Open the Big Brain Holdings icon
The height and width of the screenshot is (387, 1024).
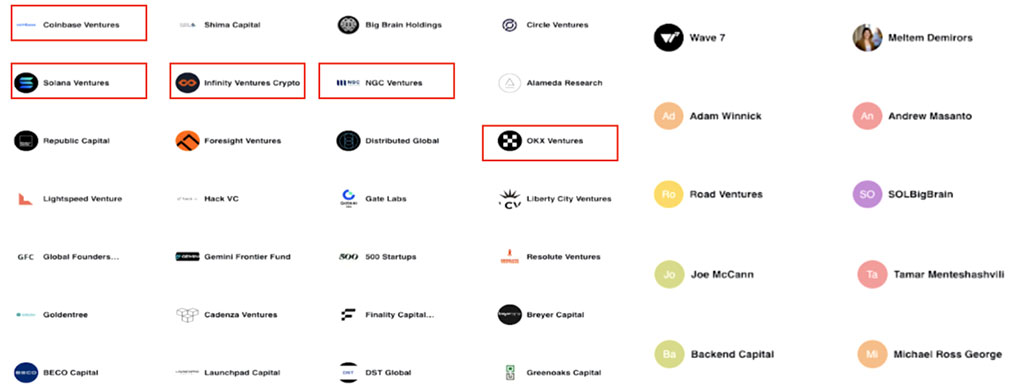(348, 25)
